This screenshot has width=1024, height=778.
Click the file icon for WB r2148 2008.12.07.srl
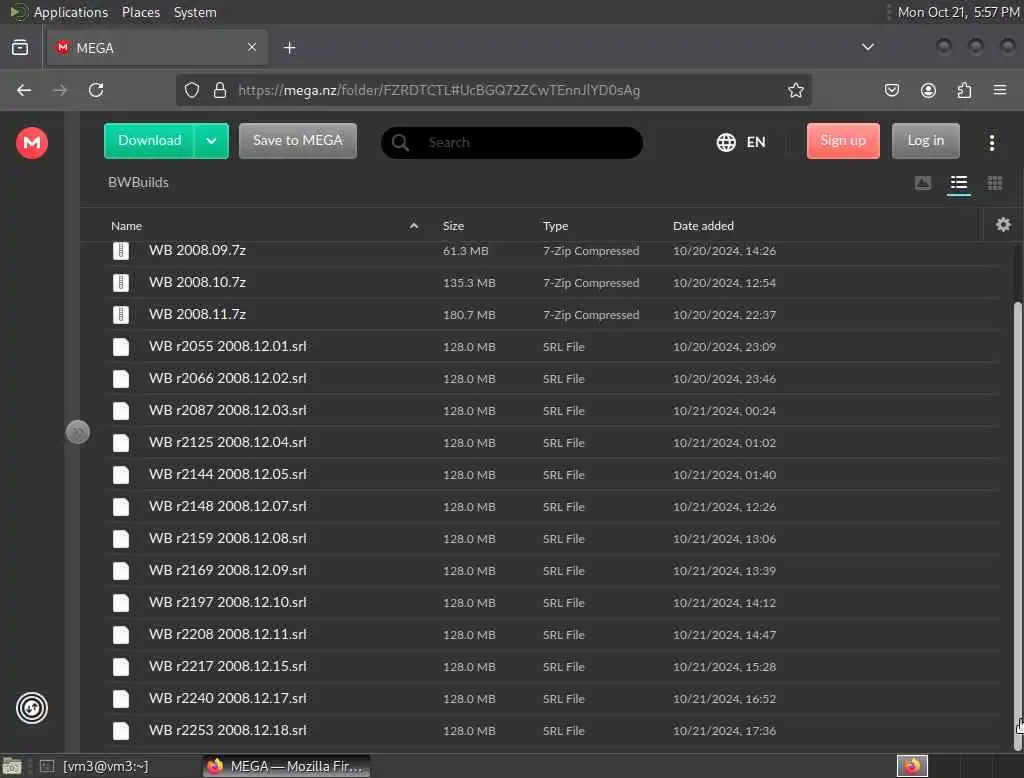pyautogui.click(x=121, y=506)
